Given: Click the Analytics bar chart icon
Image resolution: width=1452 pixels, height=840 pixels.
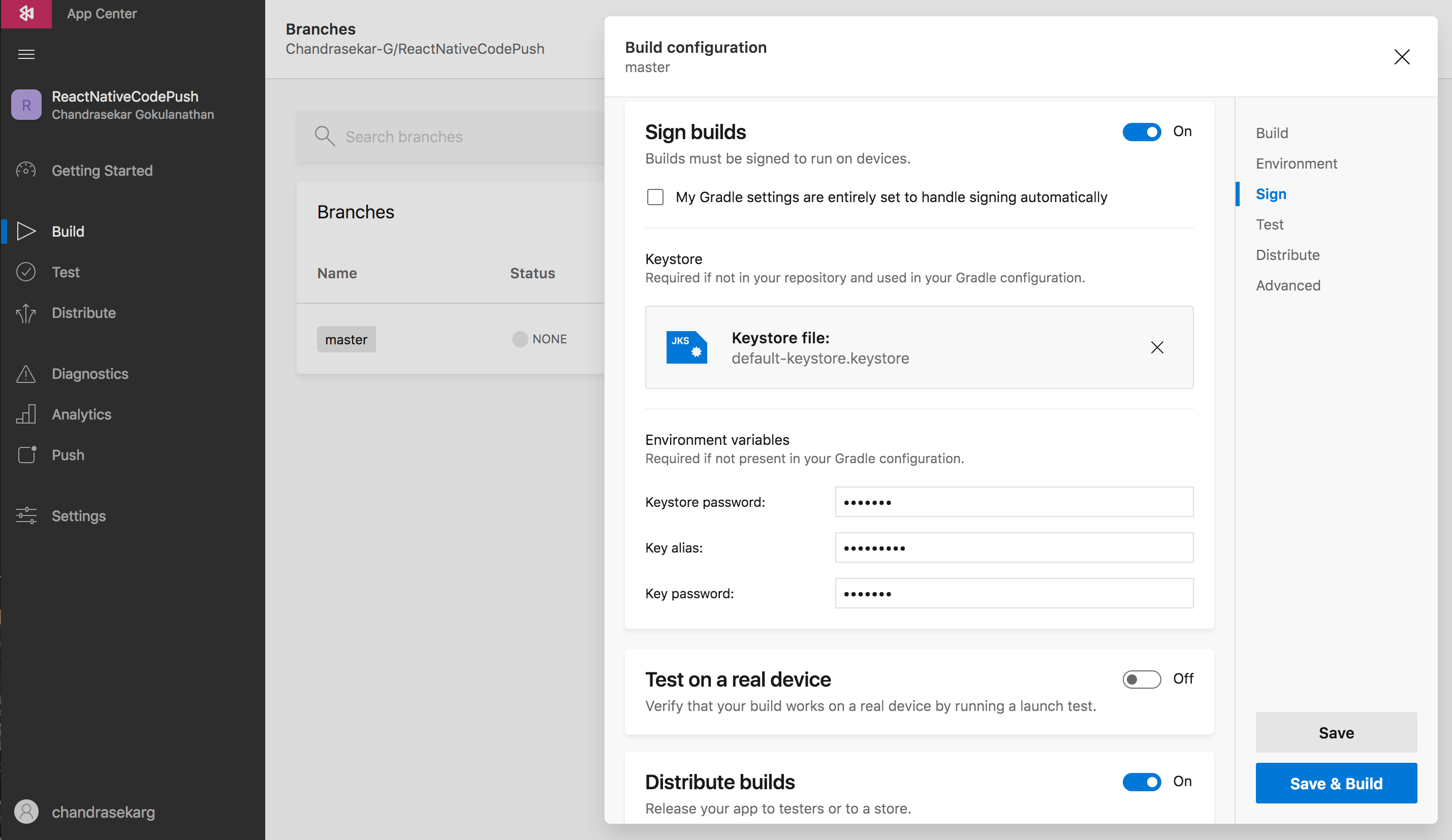Looking at the screenshot, I should (x=26, y=414).
